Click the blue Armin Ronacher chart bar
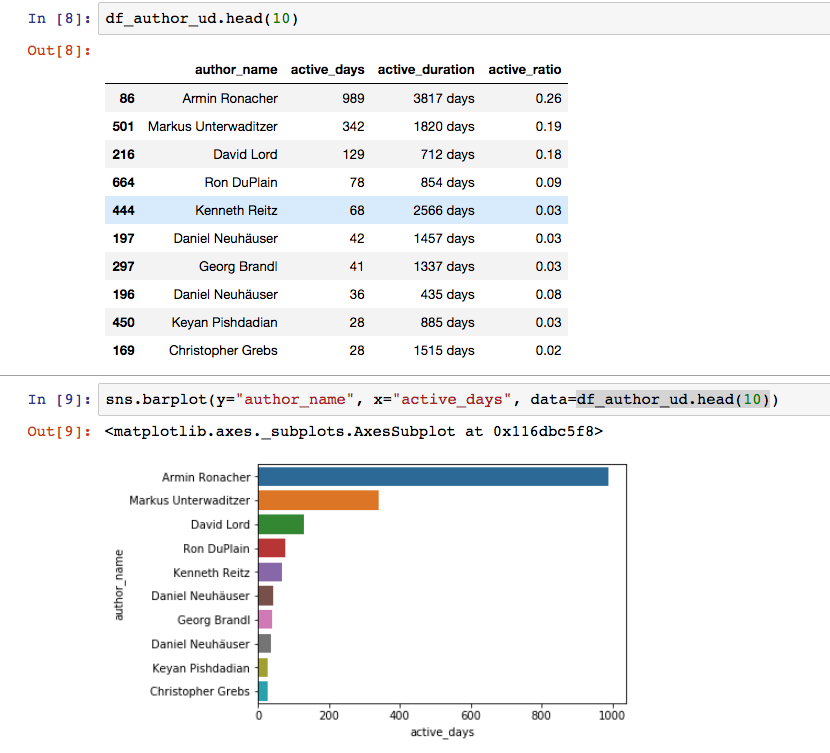Image resolution: width=830 pixels, height=753 pixels. [434, 476]
